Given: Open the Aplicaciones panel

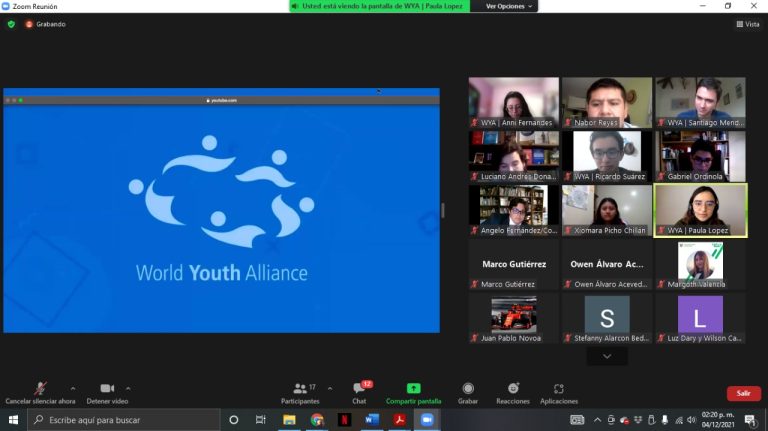Looking at the screenshot, I should tap(558, 391).
